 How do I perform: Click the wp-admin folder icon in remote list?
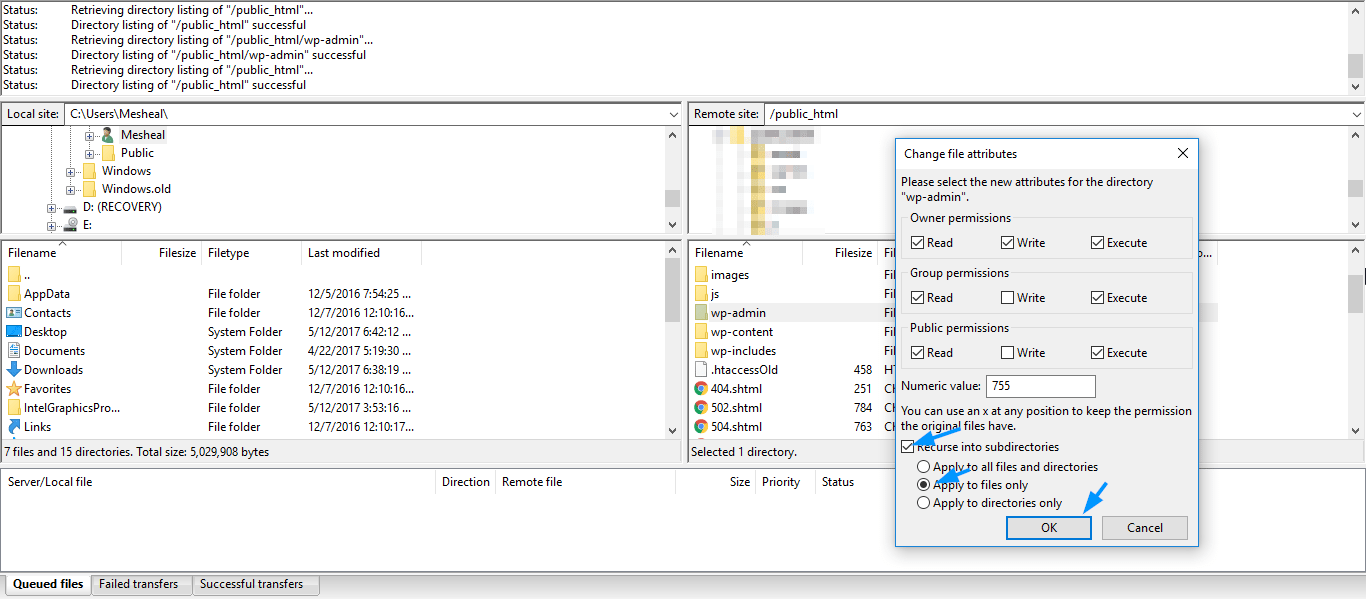pos(701,313)
